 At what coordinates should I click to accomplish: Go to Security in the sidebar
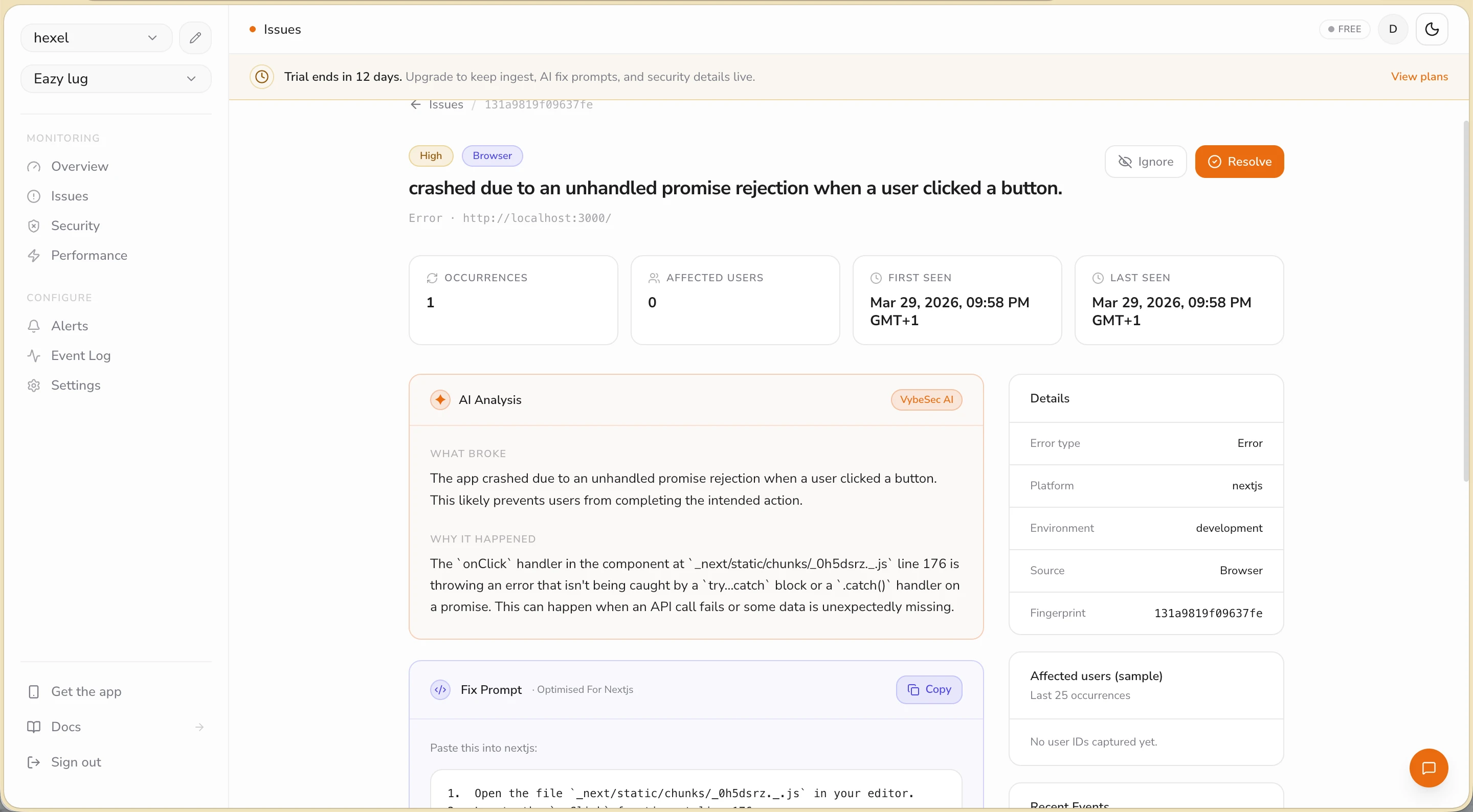(75, 226)
